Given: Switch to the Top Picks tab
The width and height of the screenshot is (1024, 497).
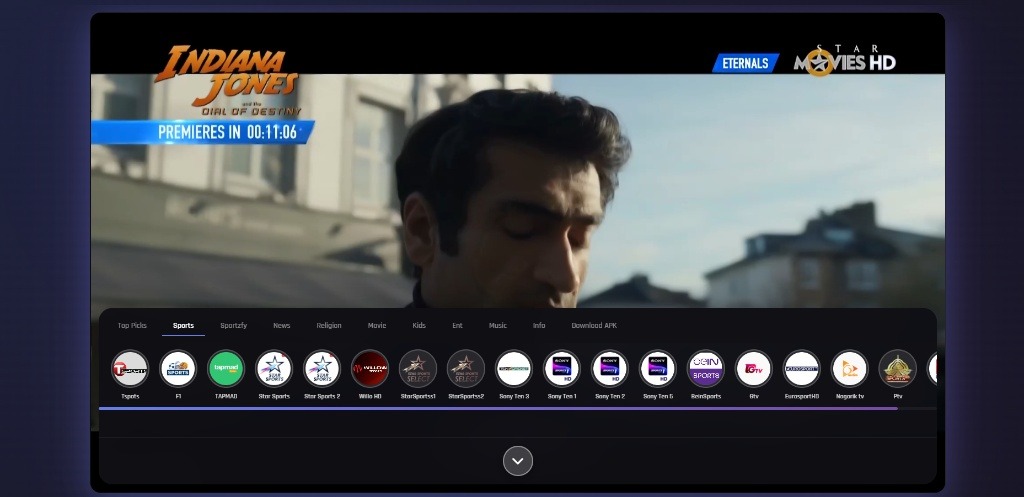Looking at the screenshot, I should [132, 325].
